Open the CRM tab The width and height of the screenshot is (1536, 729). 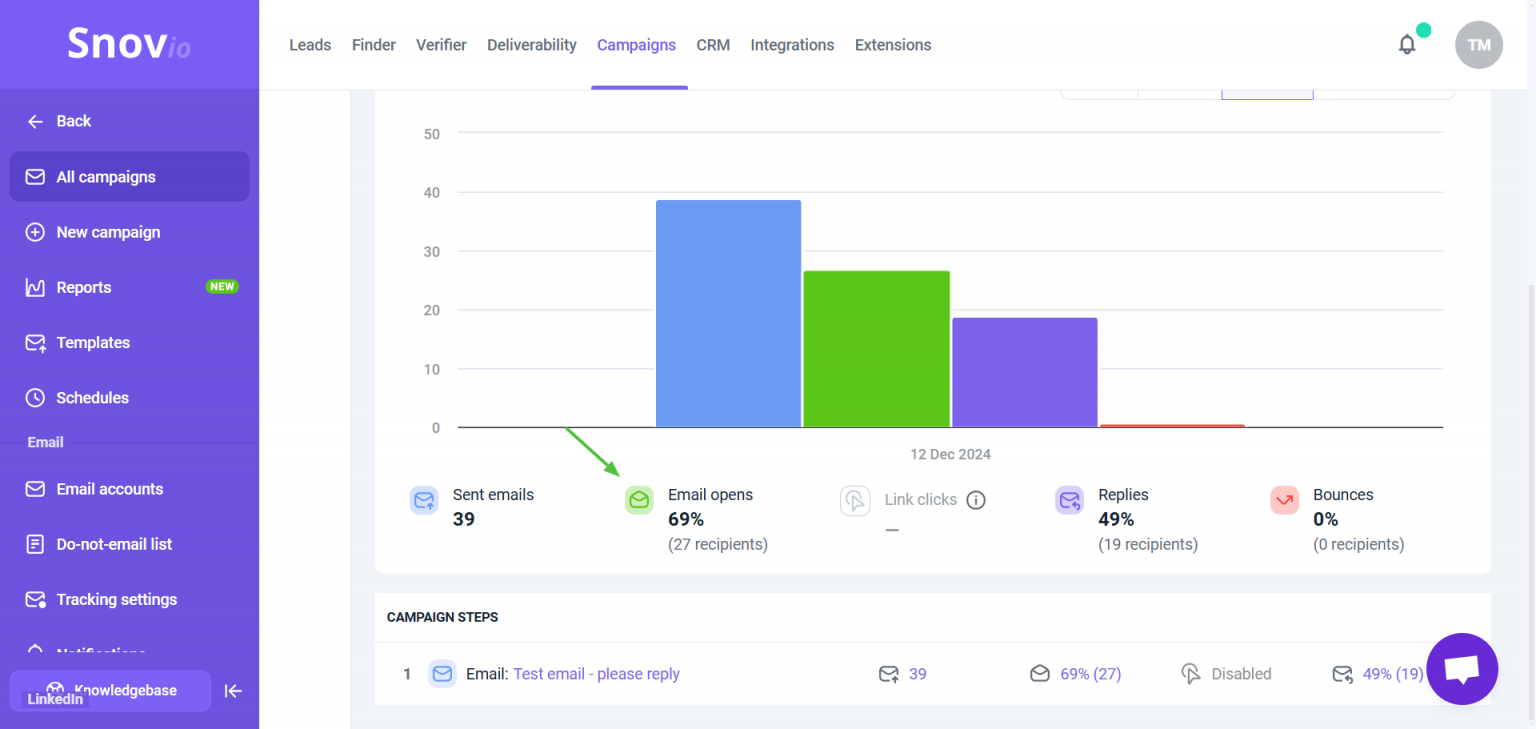pos(713,45)
